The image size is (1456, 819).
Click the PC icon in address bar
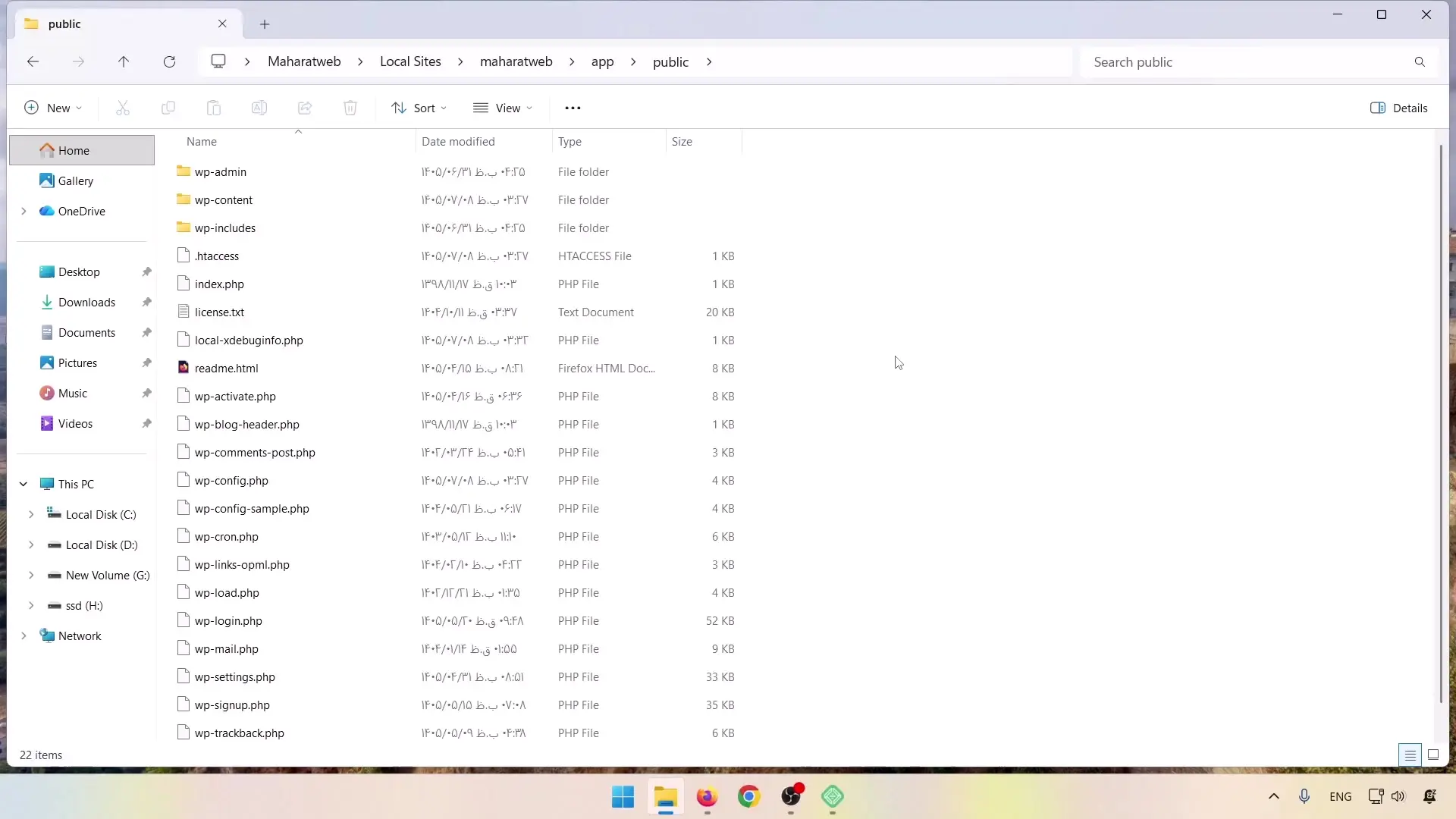[218, 61]
